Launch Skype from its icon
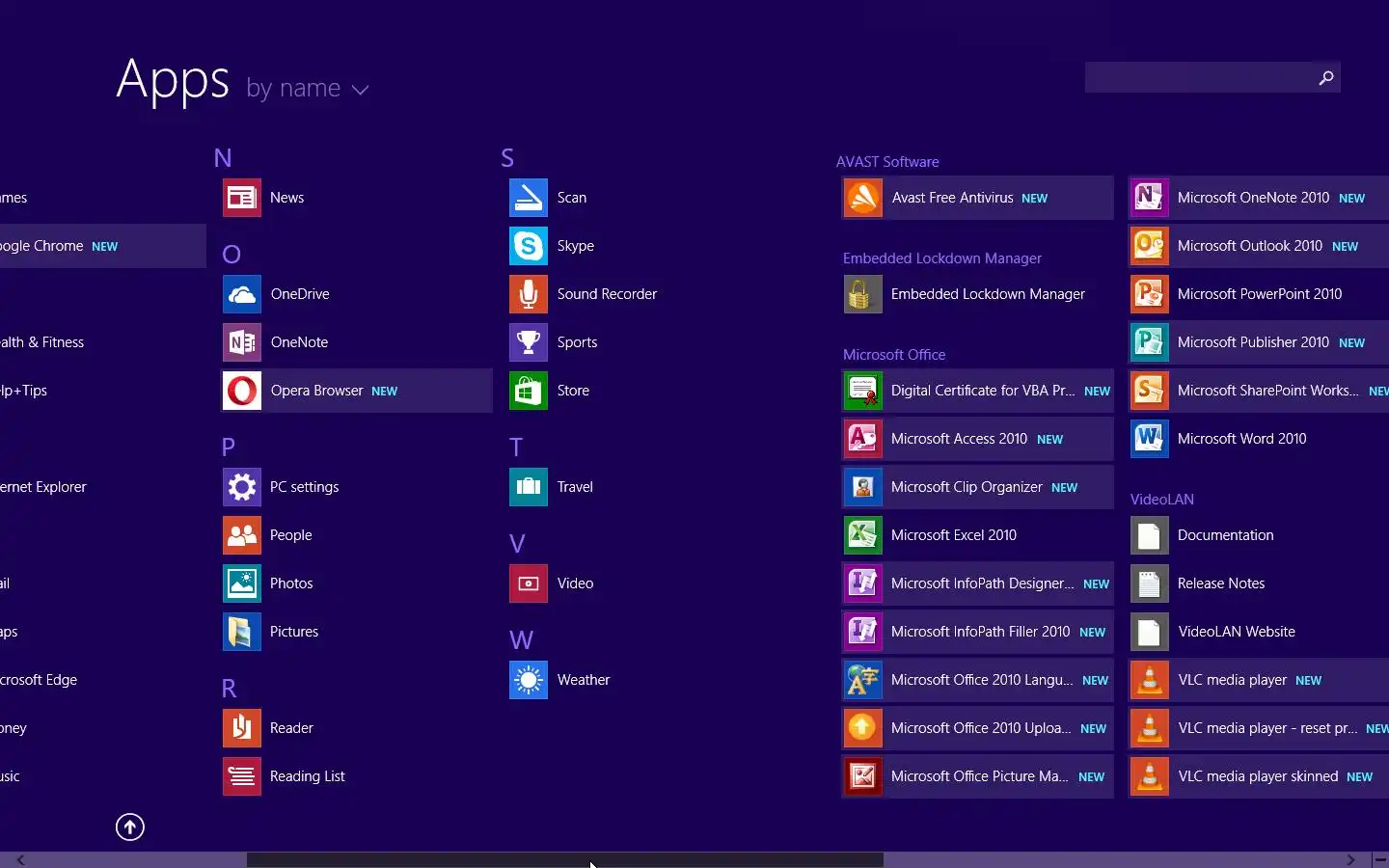1389x868 pixels. pyautogui.click(x=529, y=246)
